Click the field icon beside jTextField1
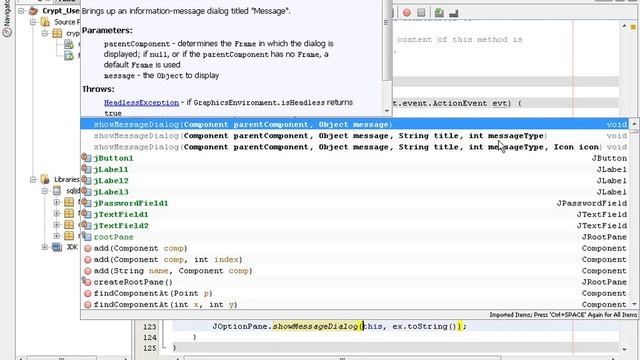 tap(87, 214)
